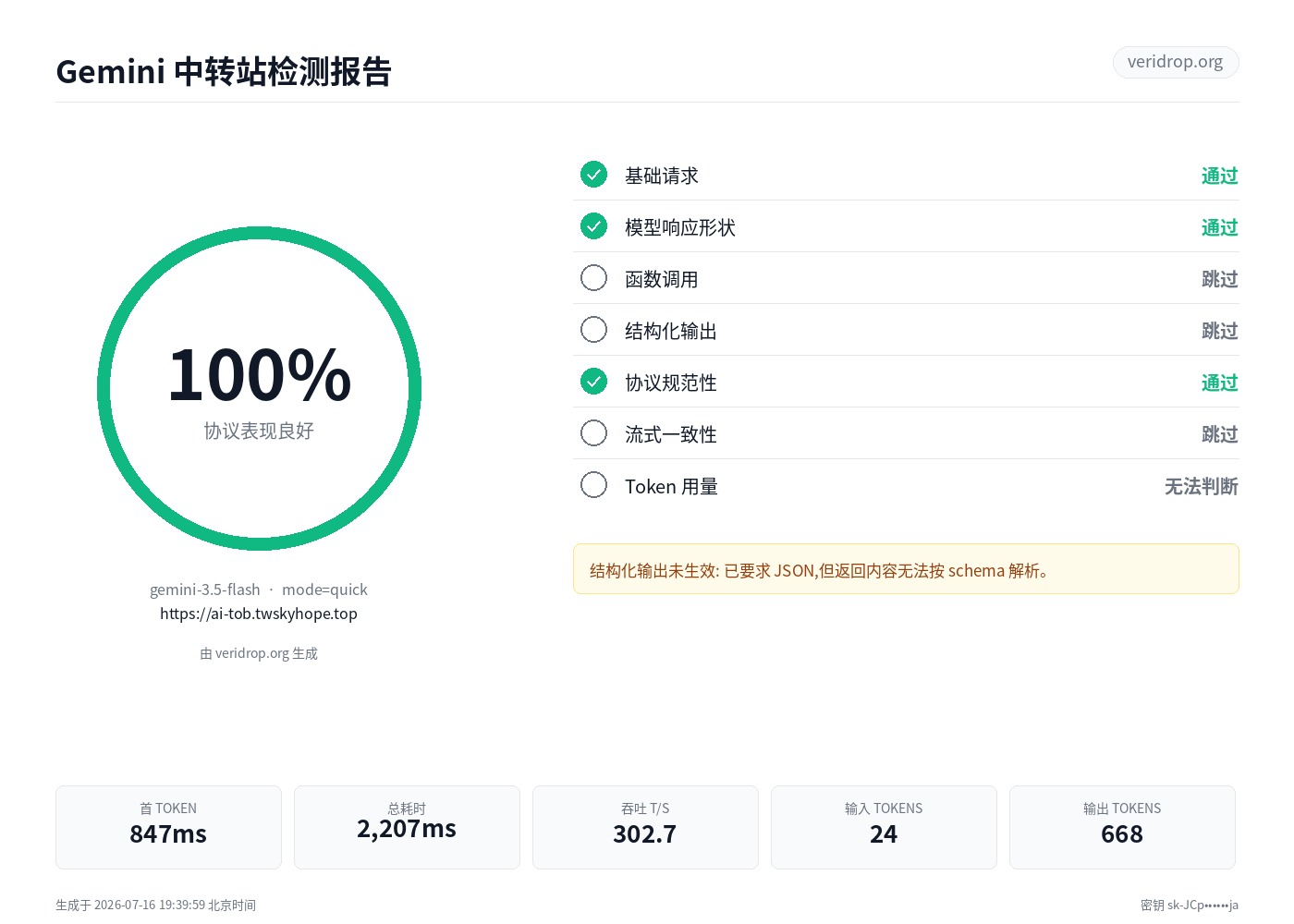Open the veridrop.org badge at top right

coord(1175,62)
